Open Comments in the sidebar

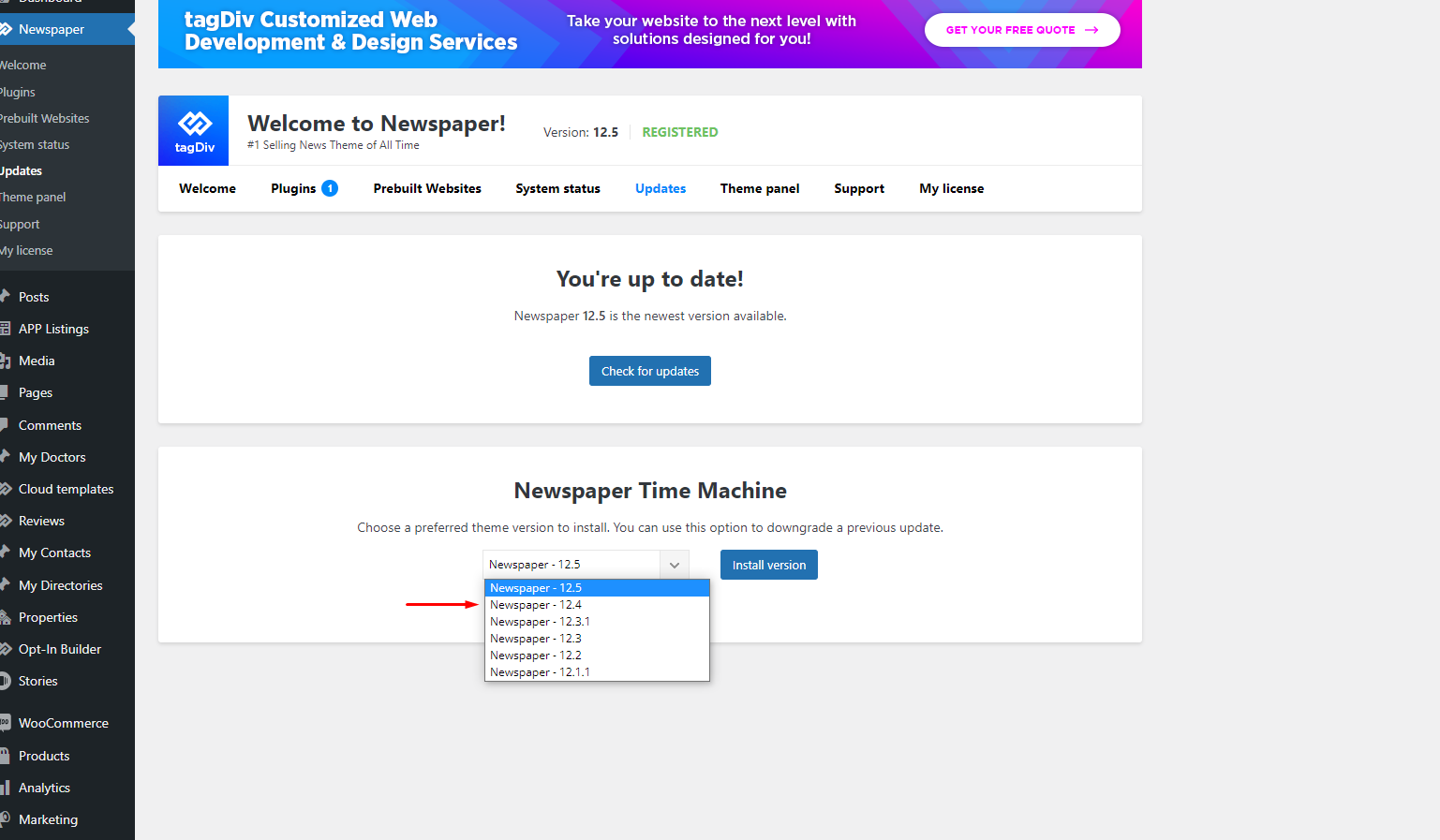tap(50, 425)
